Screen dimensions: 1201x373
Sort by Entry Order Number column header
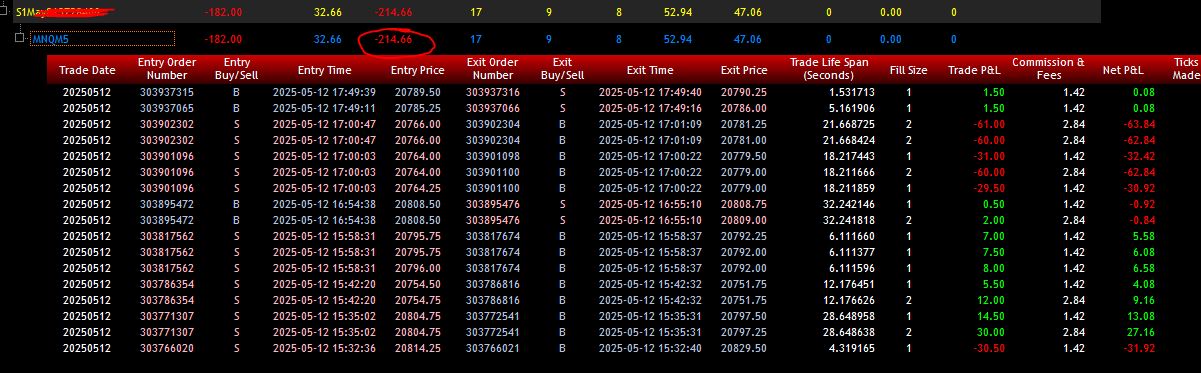click(x=166, y=69)
